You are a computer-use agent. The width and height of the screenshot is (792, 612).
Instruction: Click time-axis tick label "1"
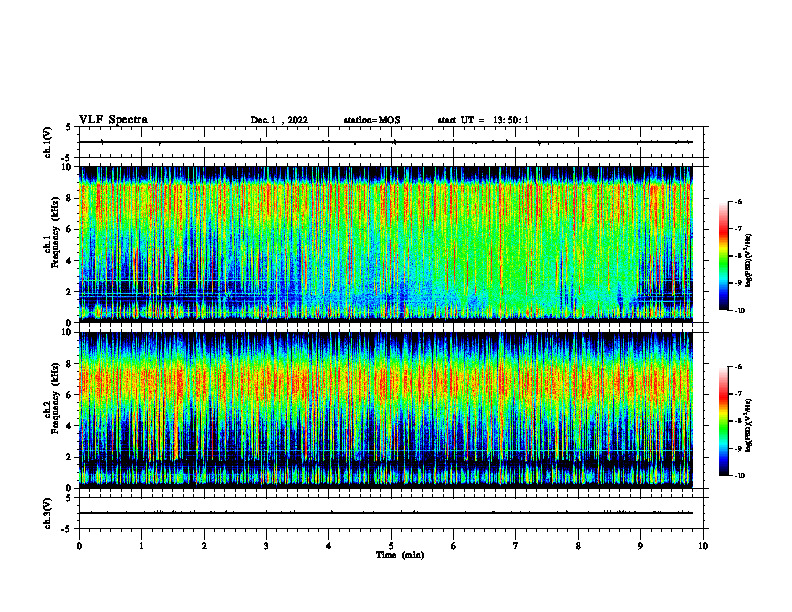pos(141,546)
